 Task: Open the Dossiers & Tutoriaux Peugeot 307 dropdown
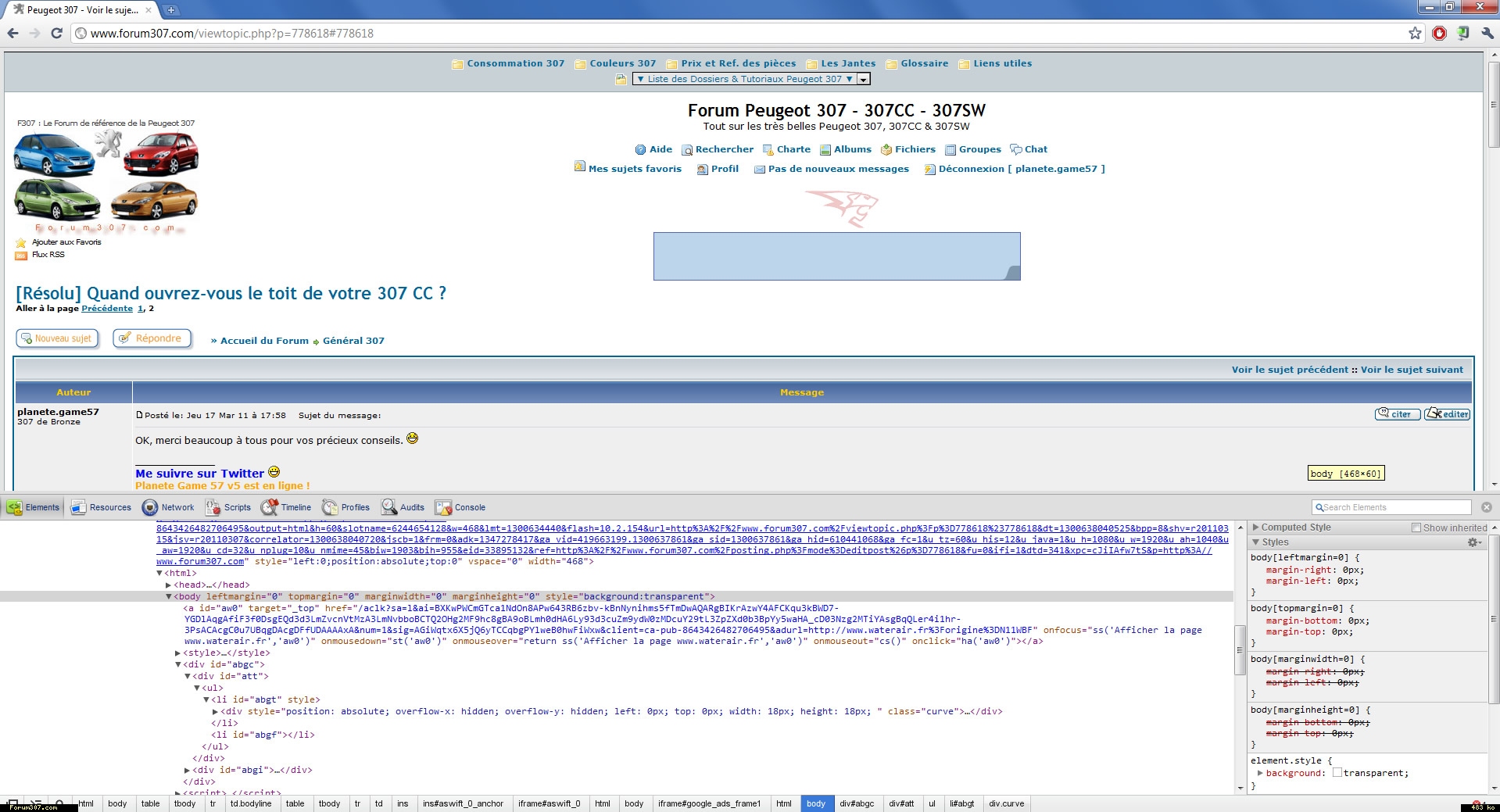coord(751,79)
